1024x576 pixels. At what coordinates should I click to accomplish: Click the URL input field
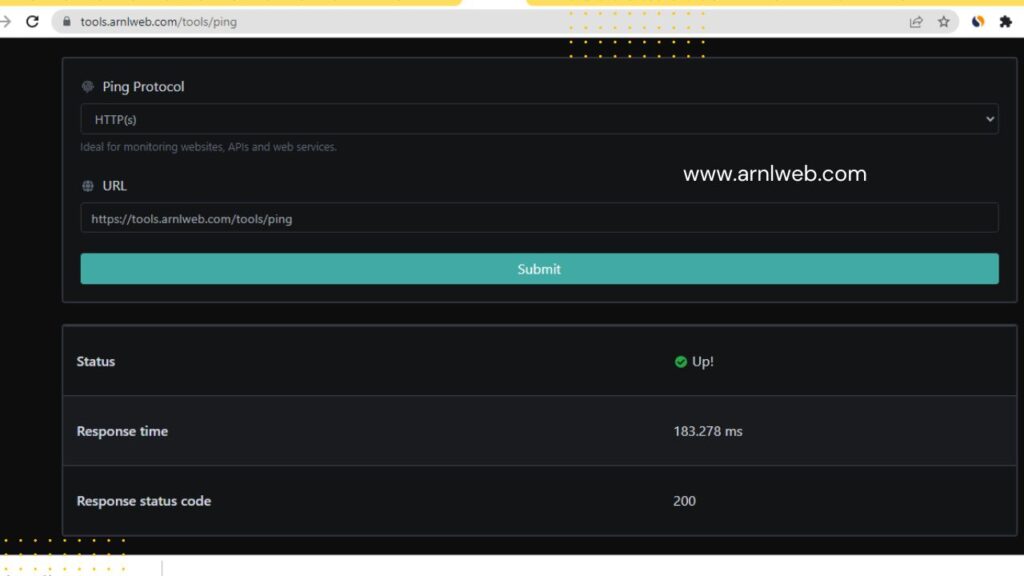point(539,217)
